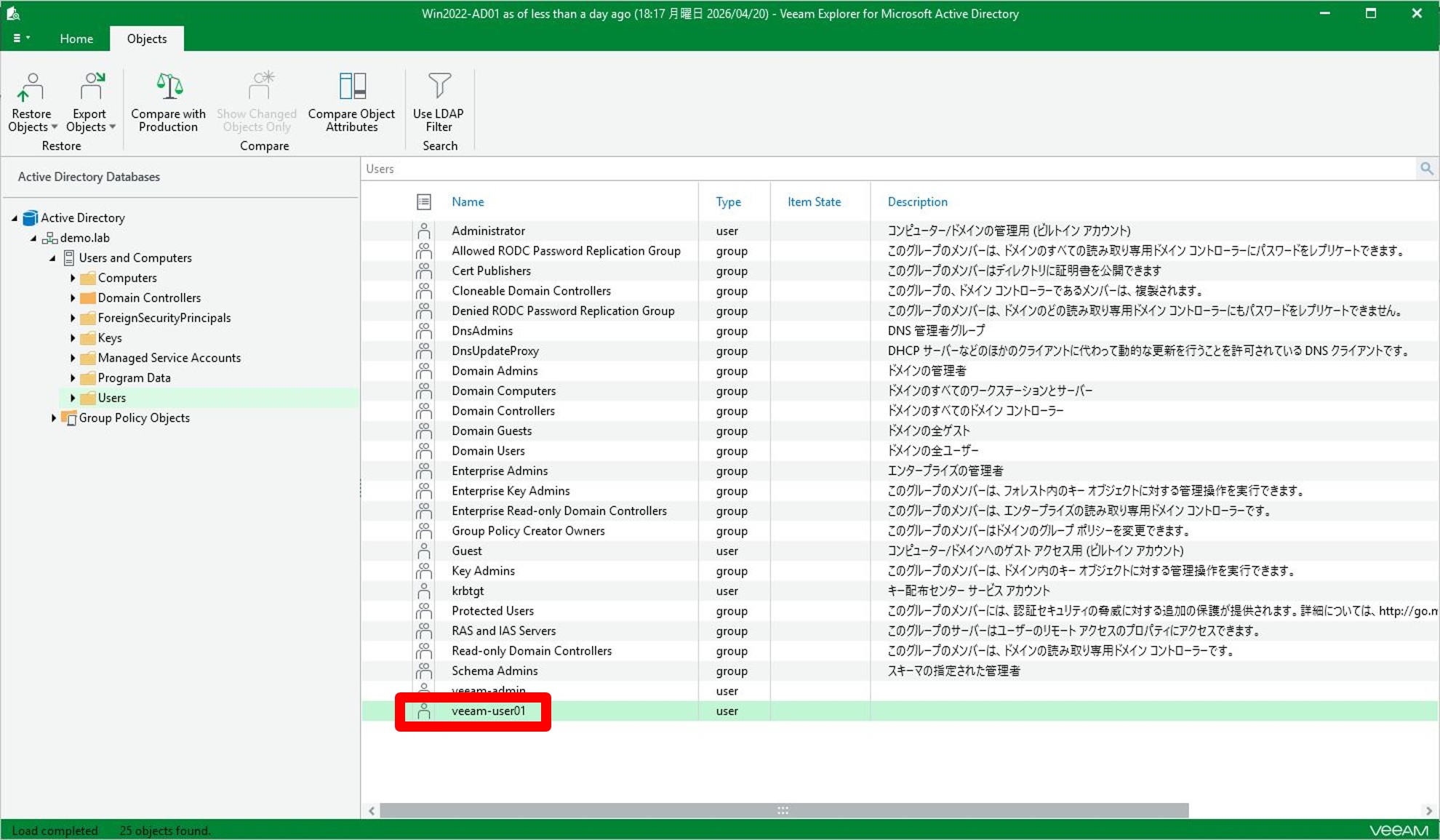Click the Keys folder icon
This screenshot has height=840, width=1440.
point(88,338)
